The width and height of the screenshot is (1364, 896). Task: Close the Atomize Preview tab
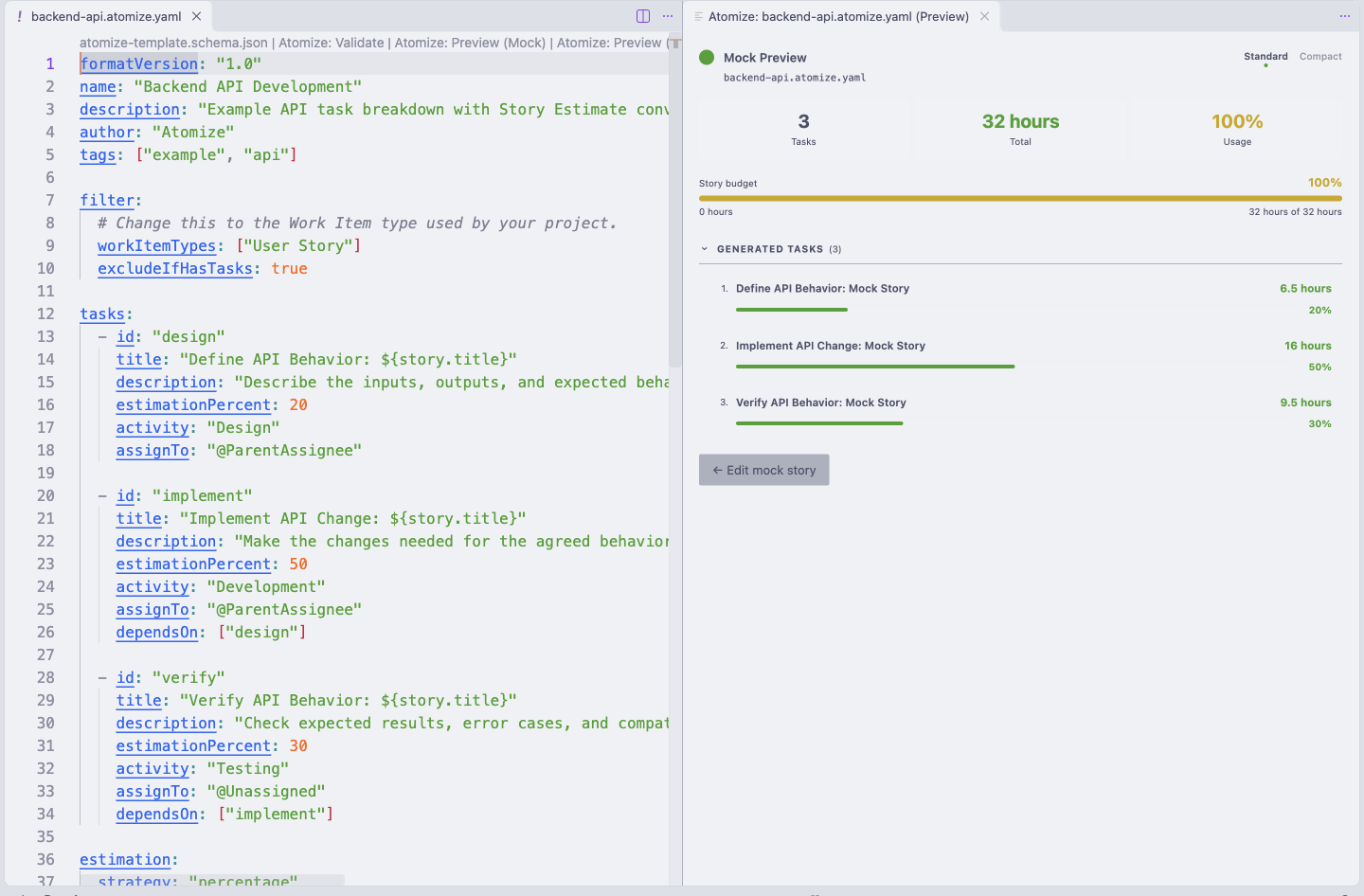[x=984, y=16]
